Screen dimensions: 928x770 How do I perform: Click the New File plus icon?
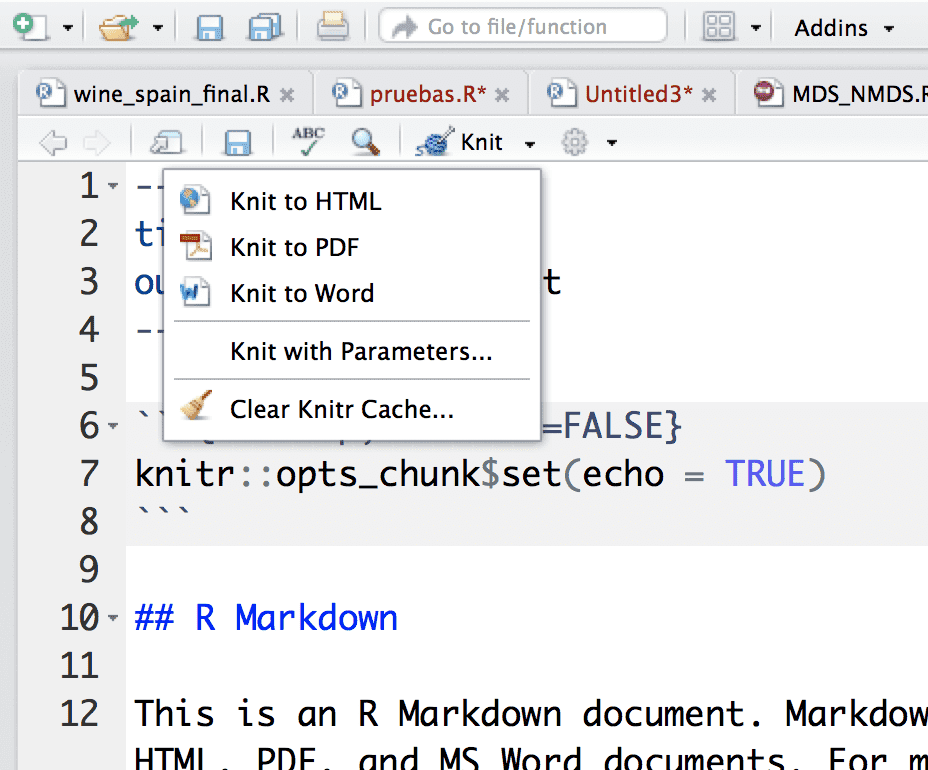(x=30, y=27)
